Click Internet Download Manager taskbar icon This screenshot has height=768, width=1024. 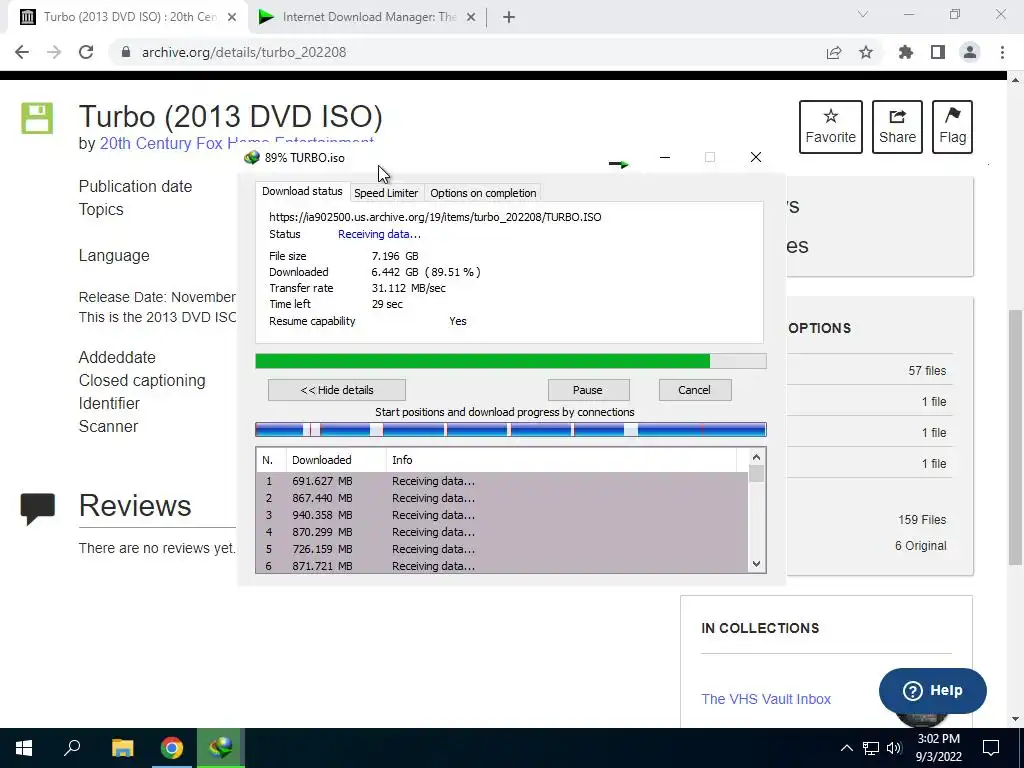click(221, 748)
